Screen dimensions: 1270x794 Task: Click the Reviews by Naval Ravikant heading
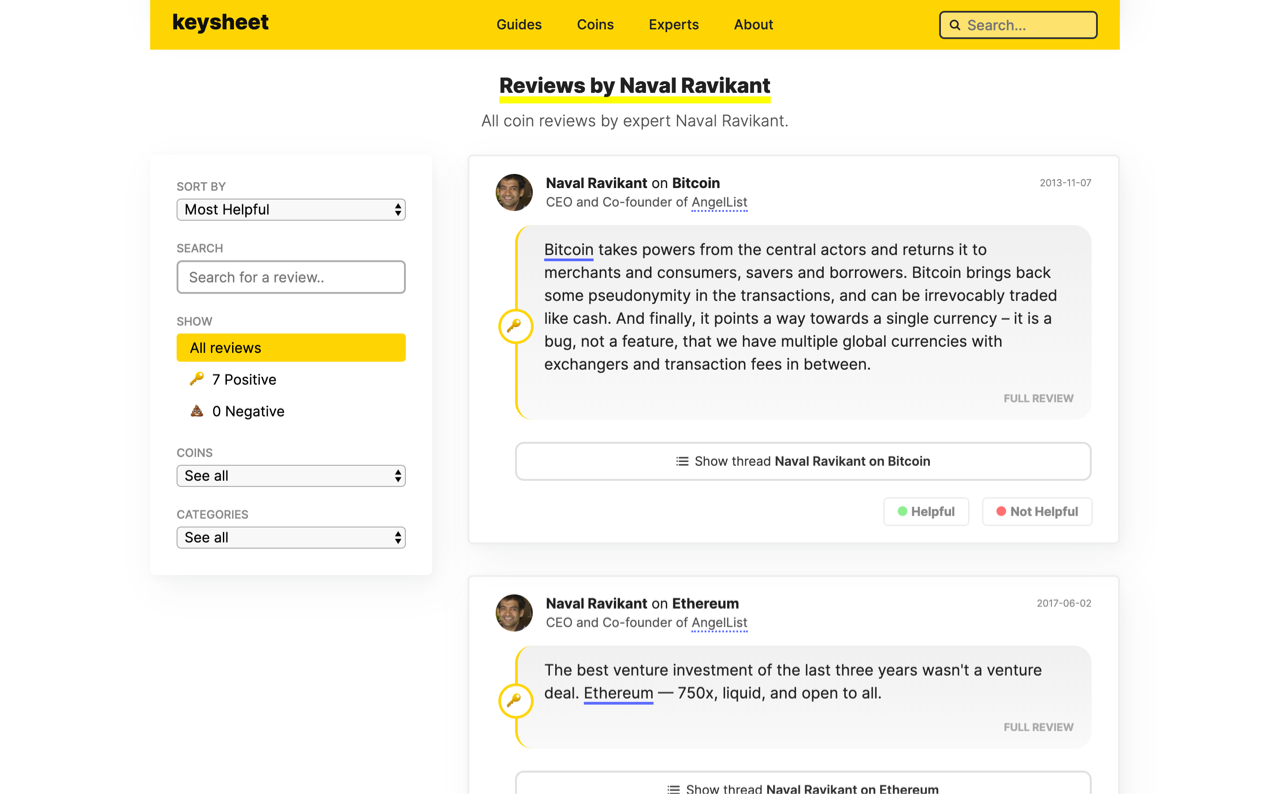point(635,86)
